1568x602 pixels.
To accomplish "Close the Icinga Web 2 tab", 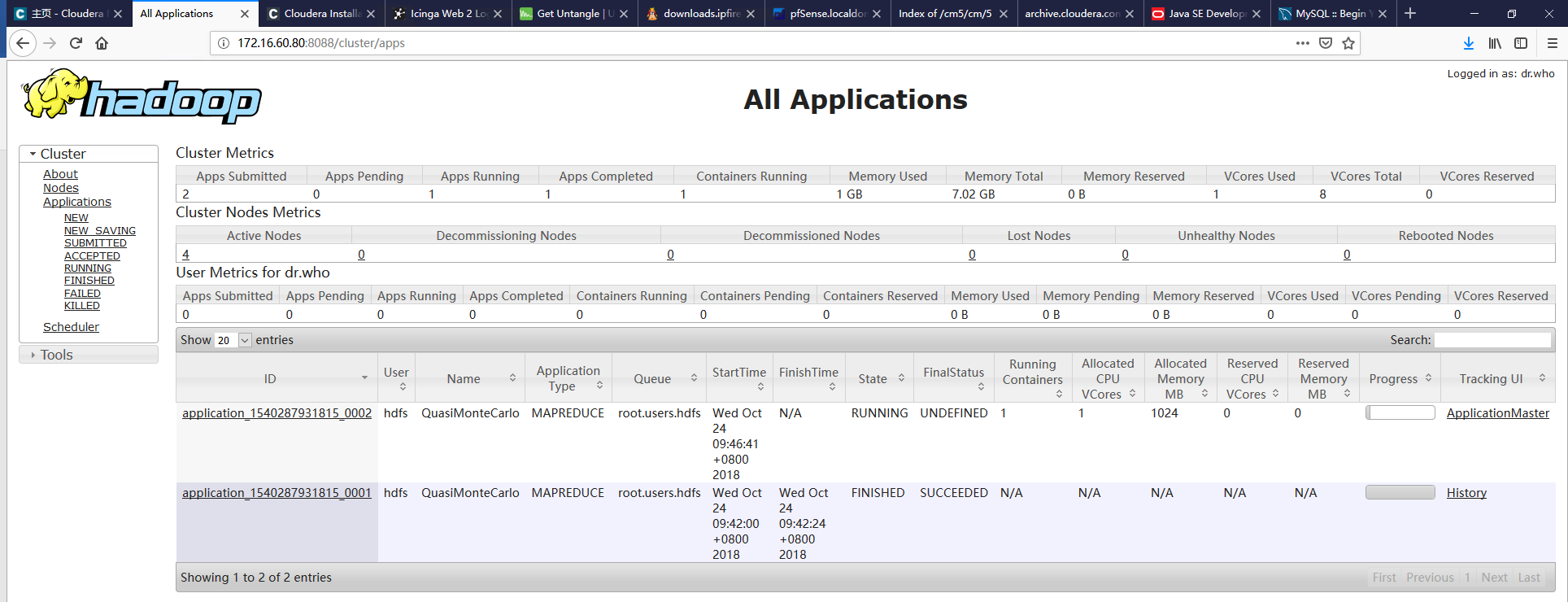I will point(498,14).
